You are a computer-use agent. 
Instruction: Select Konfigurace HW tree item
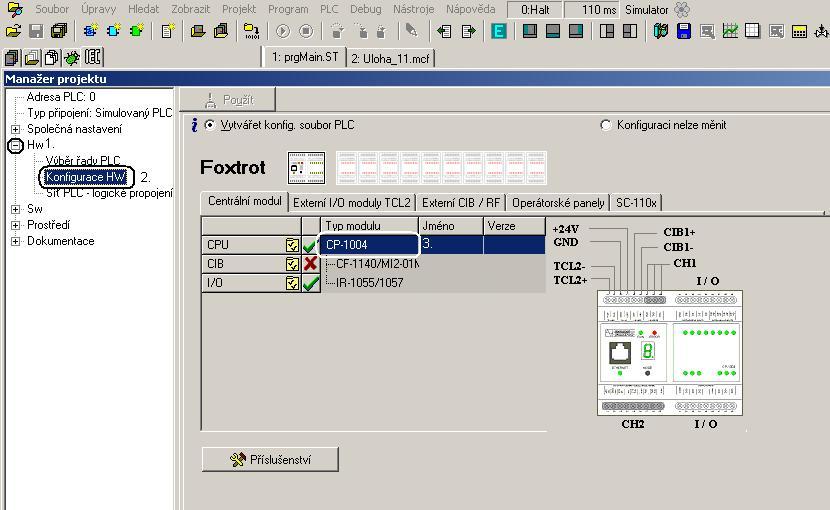point(85,177)
